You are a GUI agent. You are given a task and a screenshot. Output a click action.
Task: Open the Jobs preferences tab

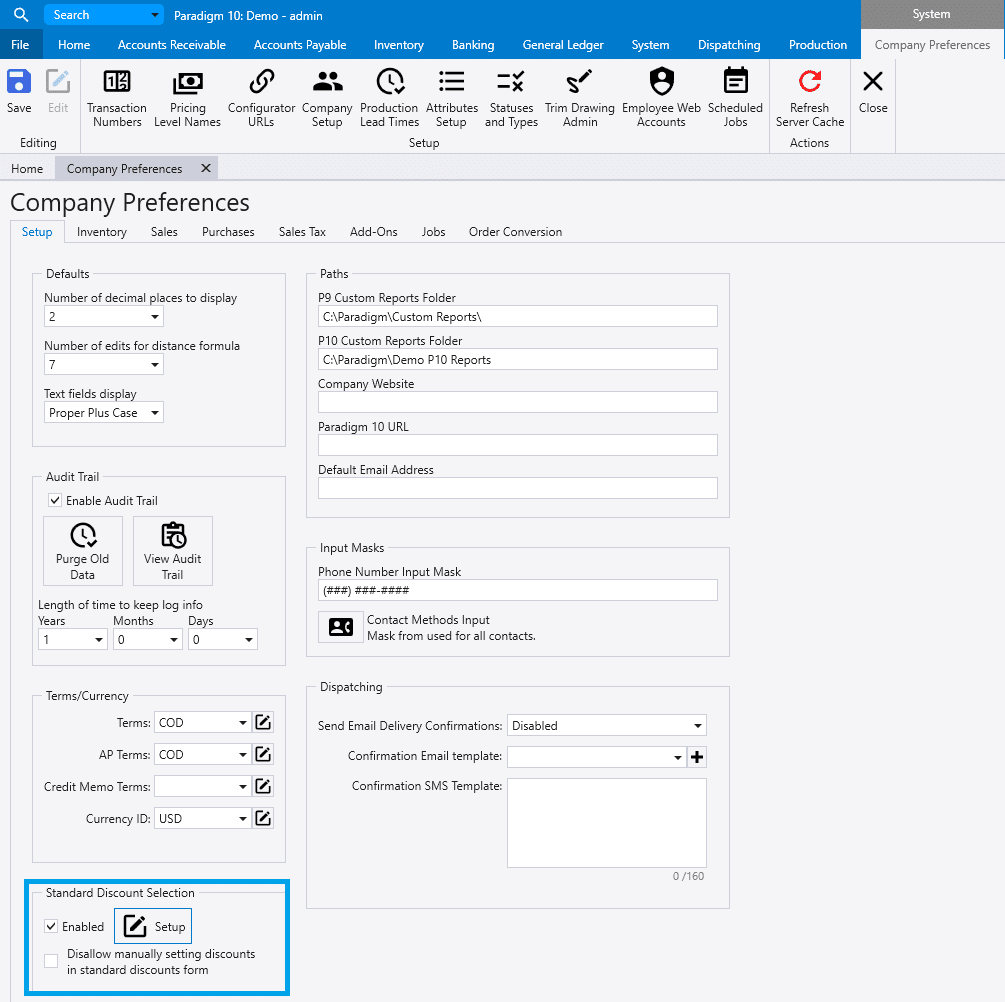(433, 232)
